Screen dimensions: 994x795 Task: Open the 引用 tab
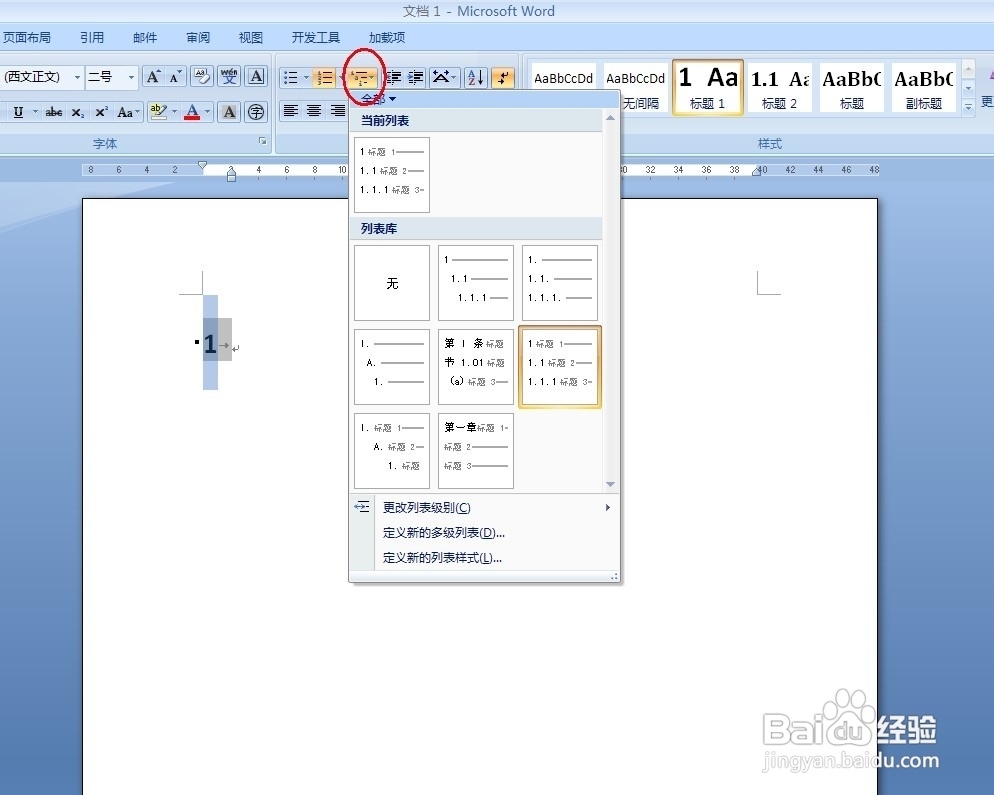tap(92, 37)
